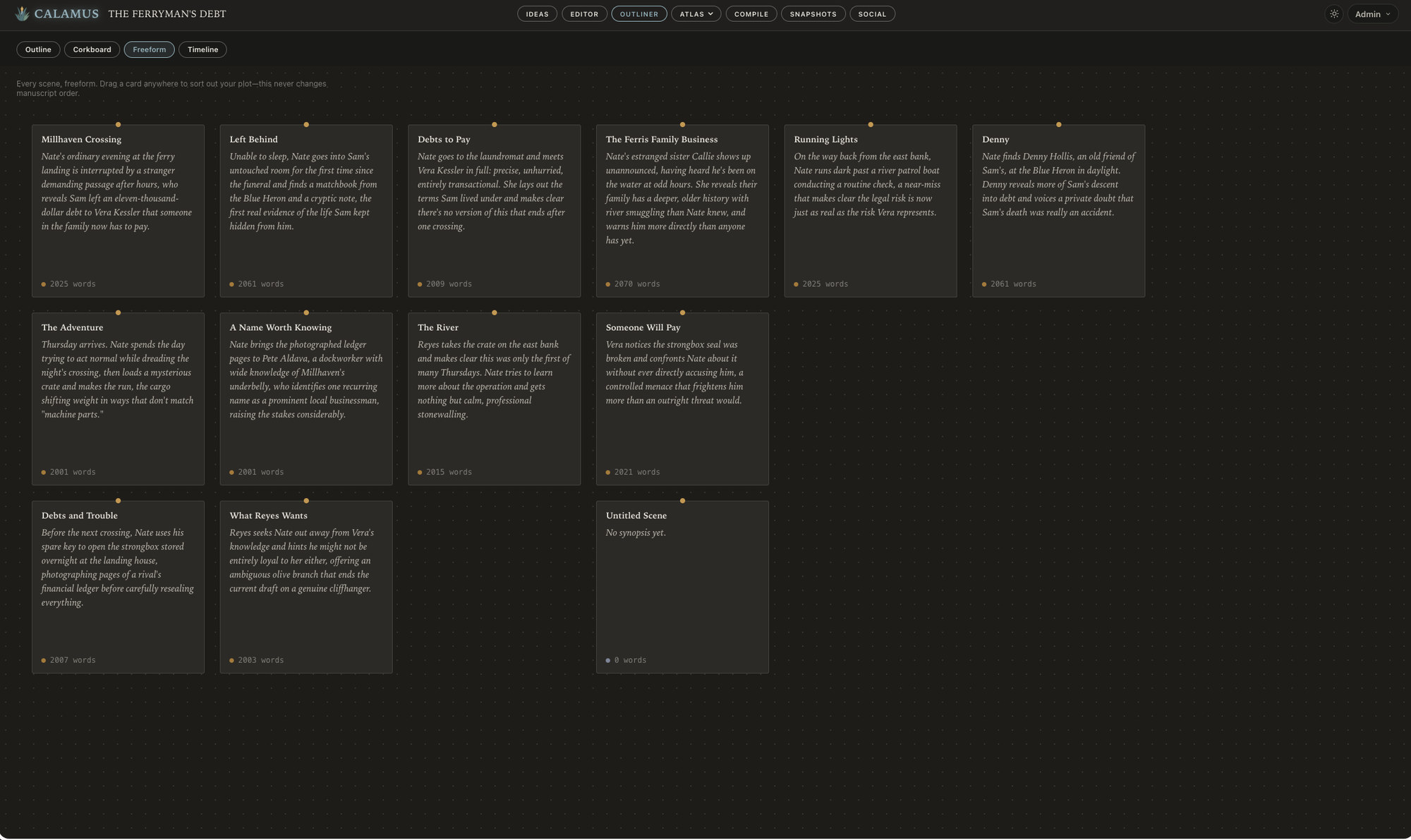Screen dimensions: 1411x840
Task: Select The Ferris Family Business card
Action: click(x=682, y=211)
